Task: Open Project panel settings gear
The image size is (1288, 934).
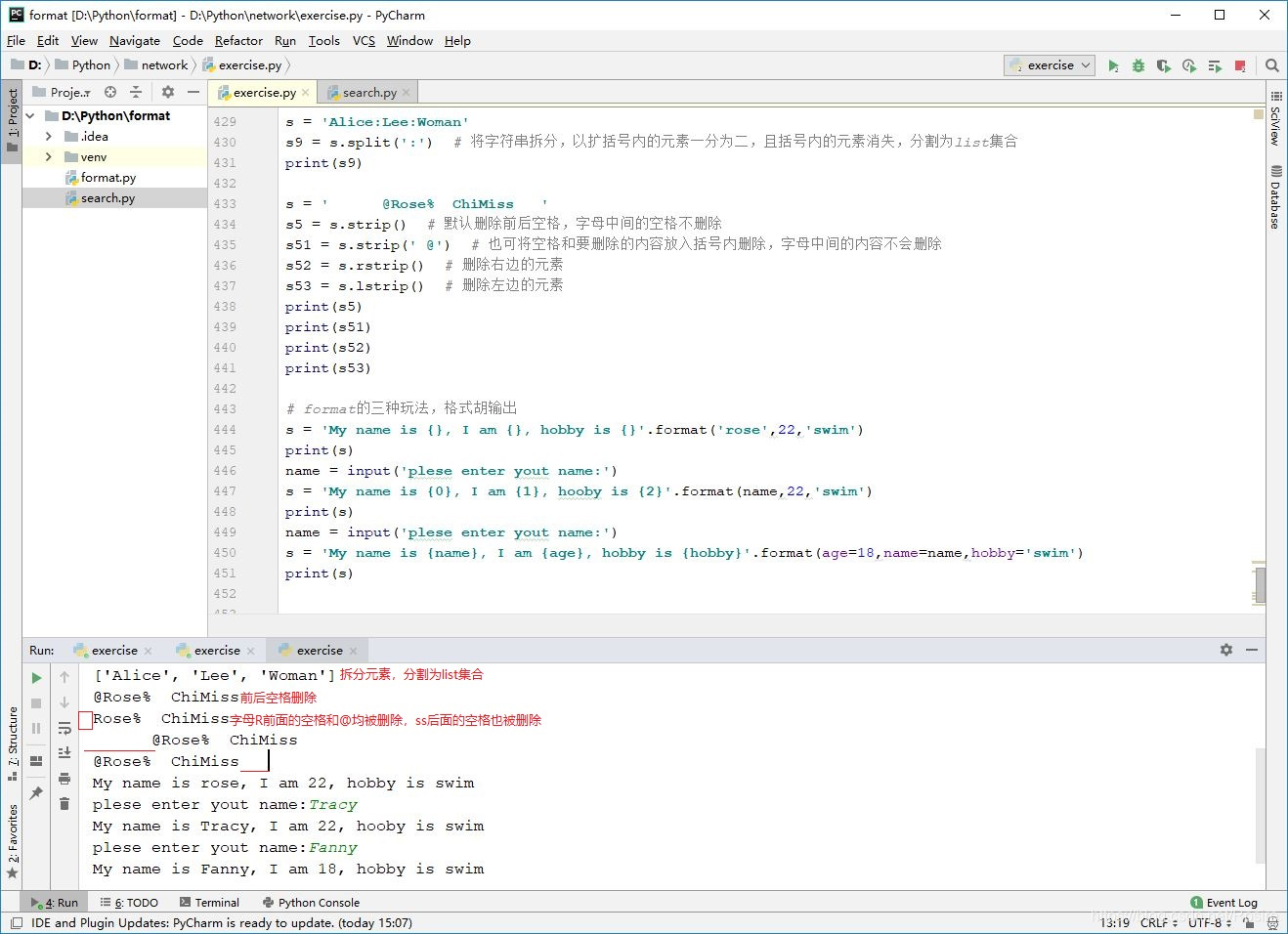Action: click(x=168, y=92)
